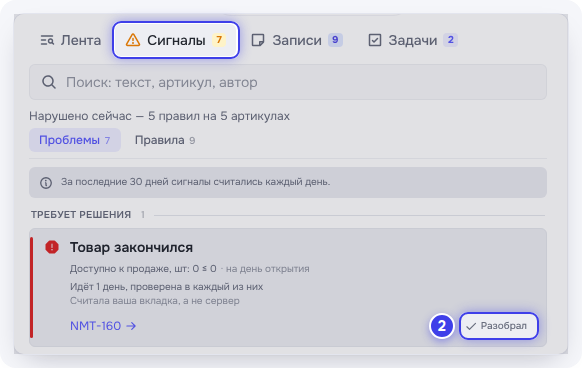This screenshot has height=368, width=582.
Task: Select the Правила 9 sub-tab
Action: [165, 140]
